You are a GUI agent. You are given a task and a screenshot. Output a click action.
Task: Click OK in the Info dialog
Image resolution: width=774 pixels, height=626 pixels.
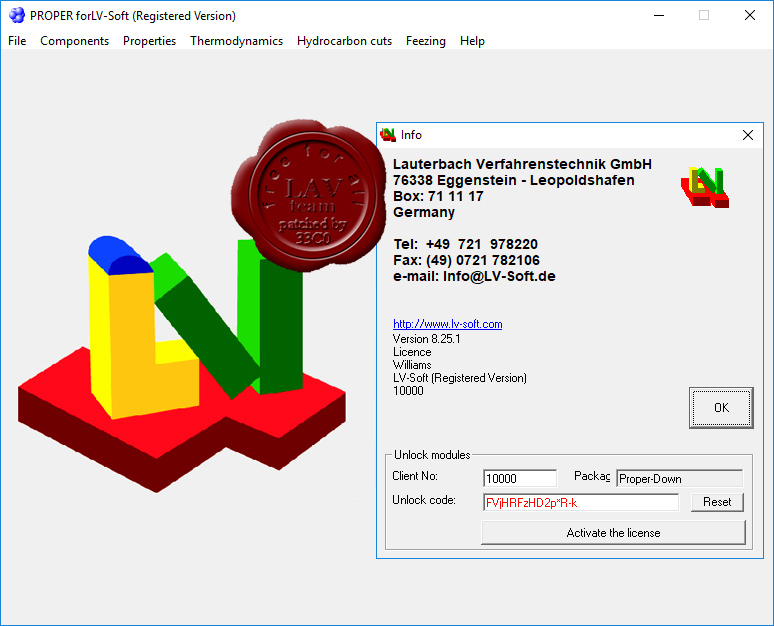721,408
